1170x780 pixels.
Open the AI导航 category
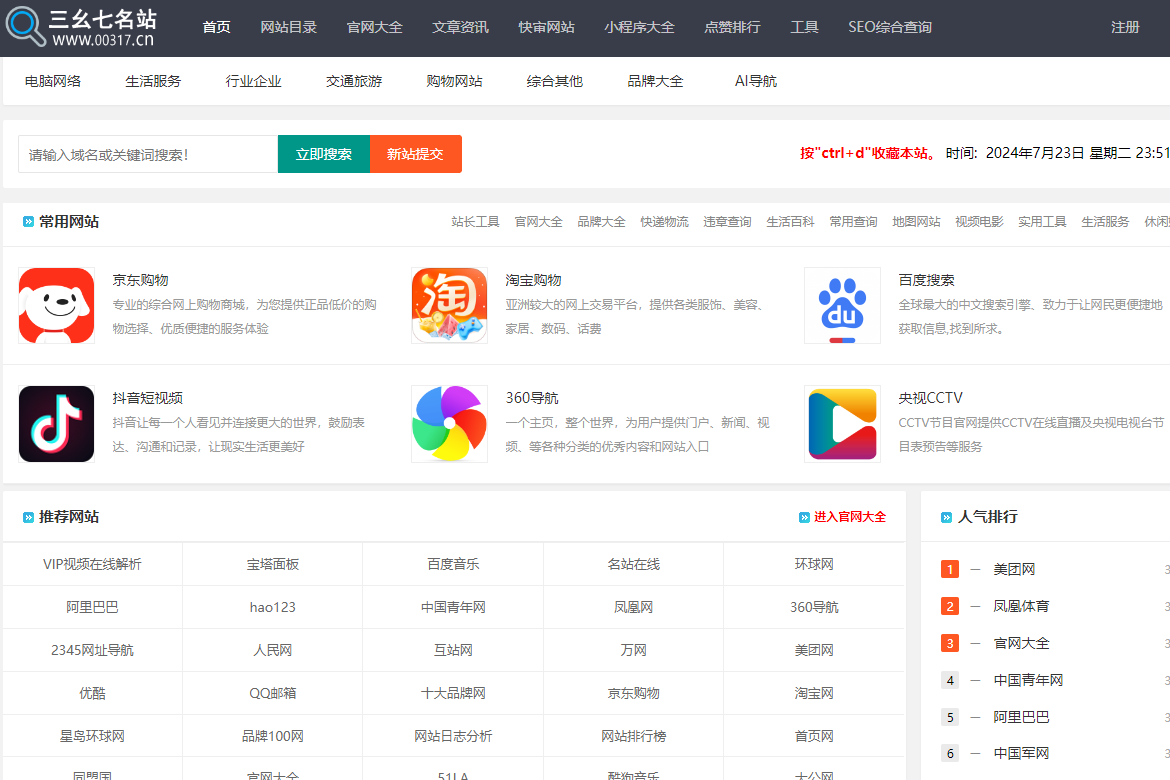point(756,81)
